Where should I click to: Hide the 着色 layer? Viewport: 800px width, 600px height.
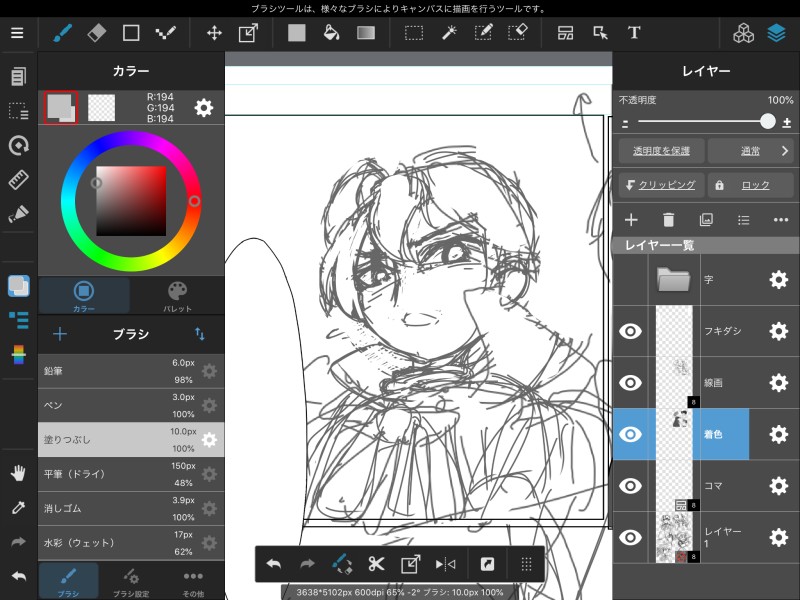click(631, 434)
